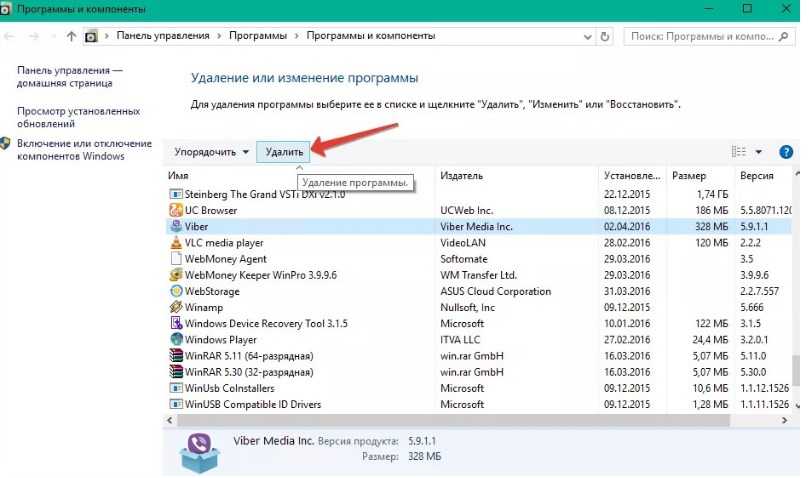Expand chevron after Программы breadcrumb
The width and height of the screenshot is (809, 478).
pyautogui.click(x=297, y=36)
